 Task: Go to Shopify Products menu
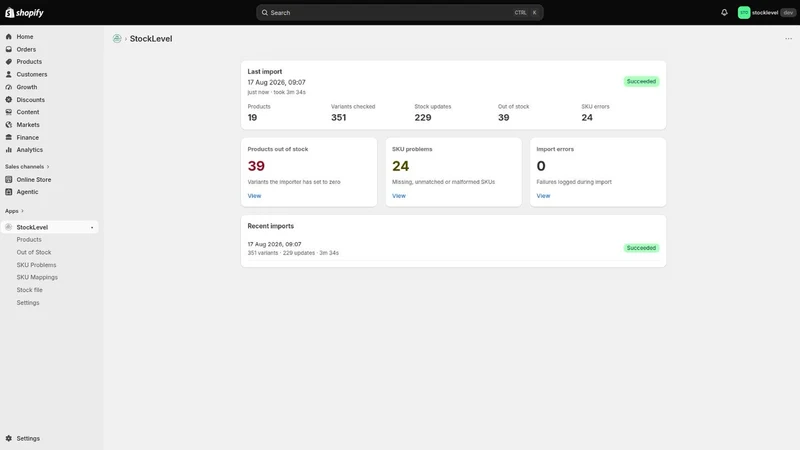click(29, 62)
